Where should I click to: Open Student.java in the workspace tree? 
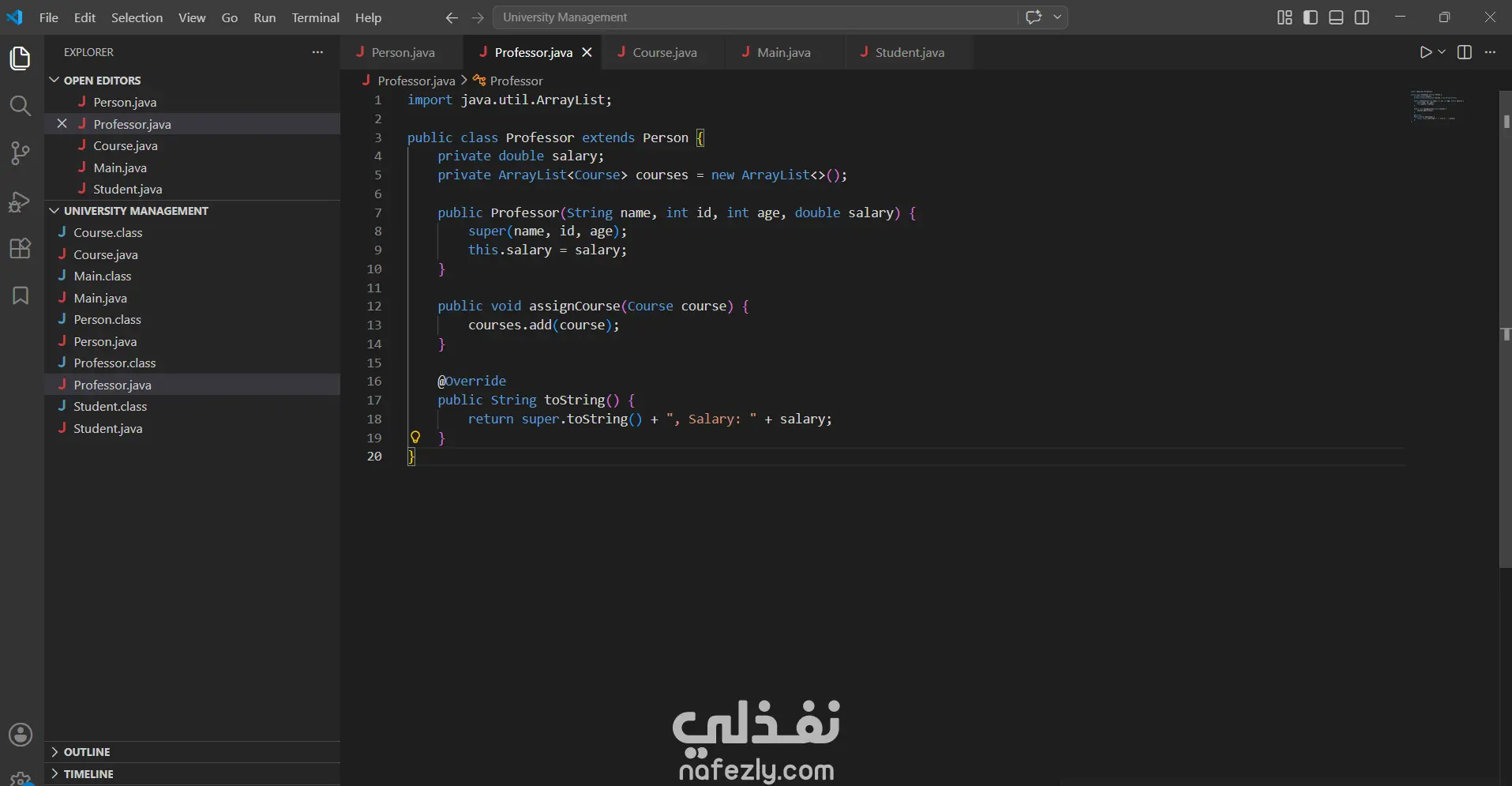point(192,428)
